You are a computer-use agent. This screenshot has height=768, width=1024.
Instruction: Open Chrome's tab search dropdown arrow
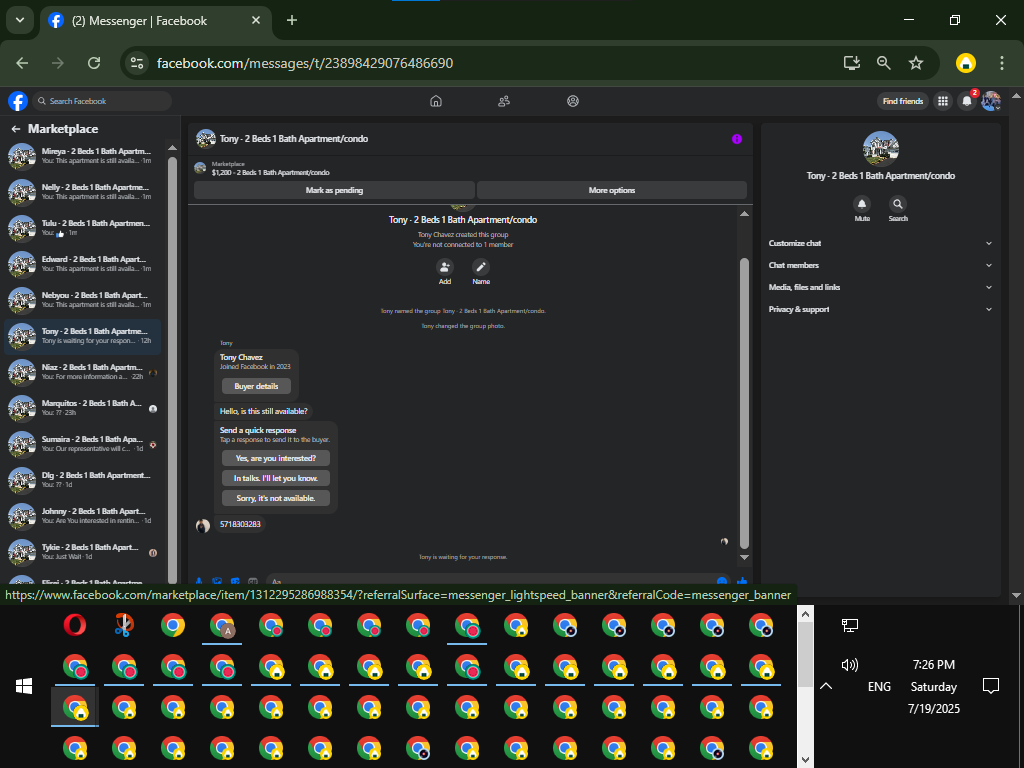(20, 20)
